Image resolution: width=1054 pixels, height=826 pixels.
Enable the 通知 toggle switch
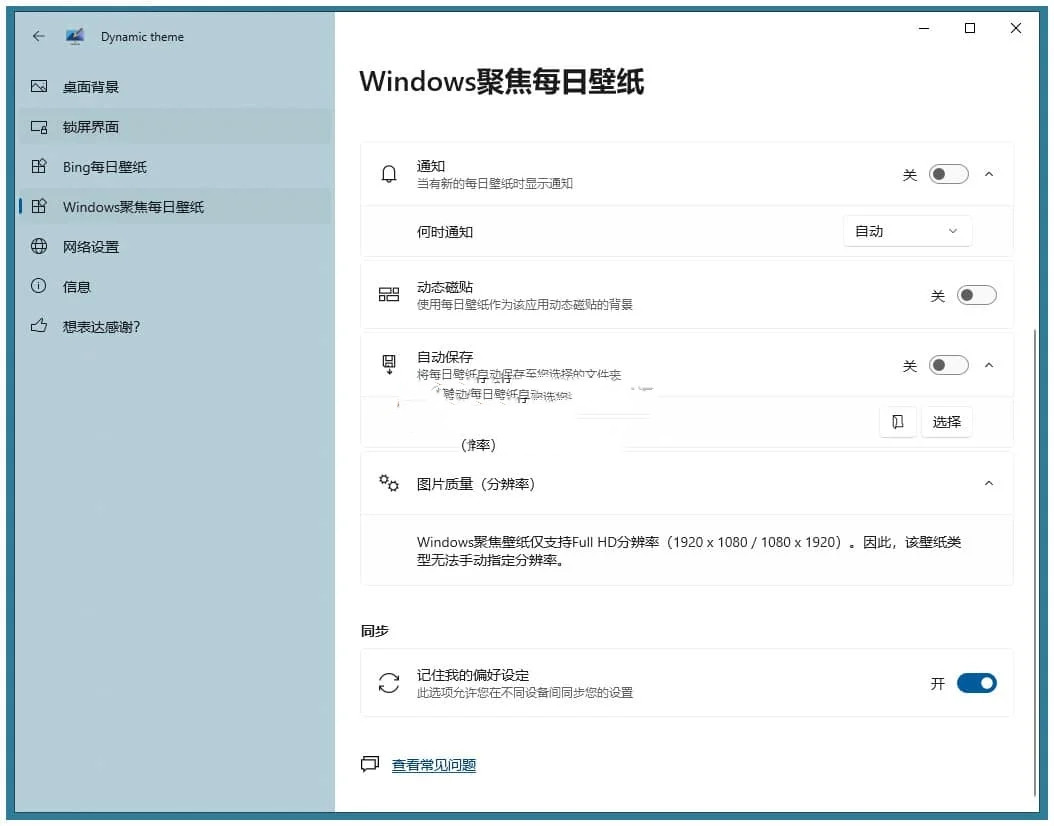click(x=948, y=174)
